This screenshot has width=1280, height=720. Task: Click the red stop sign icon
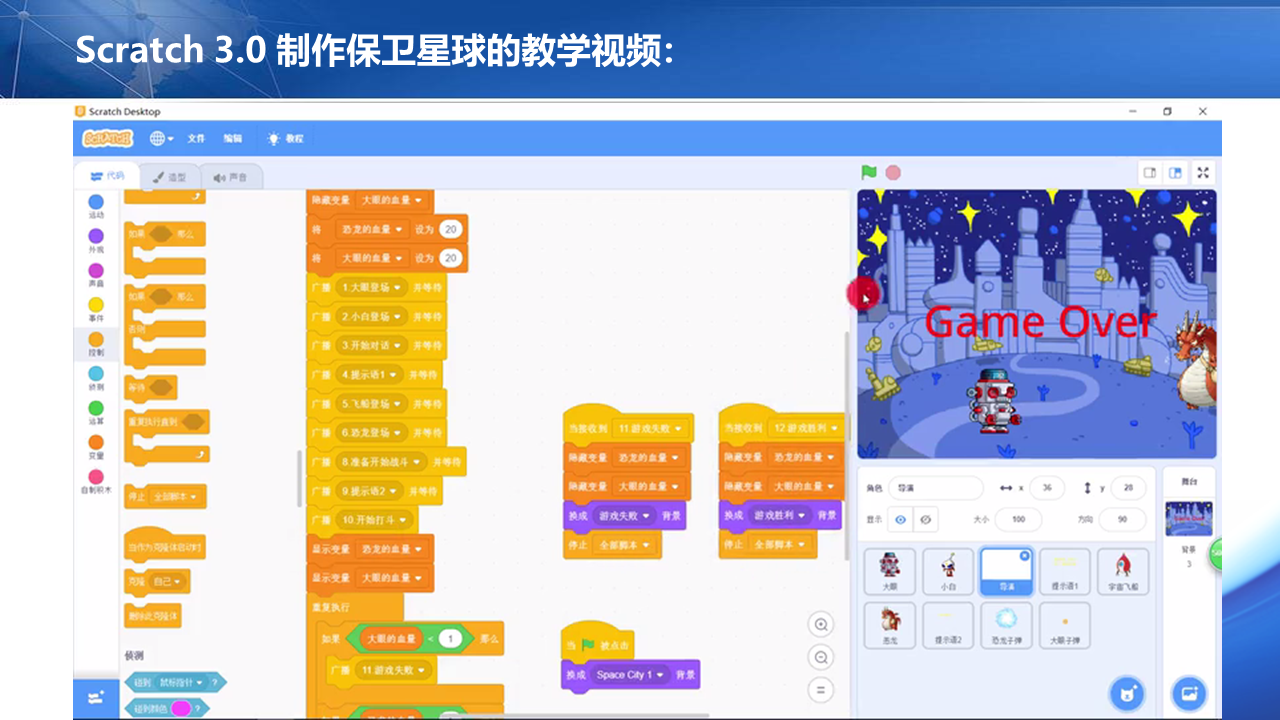(x=891, y=172)
